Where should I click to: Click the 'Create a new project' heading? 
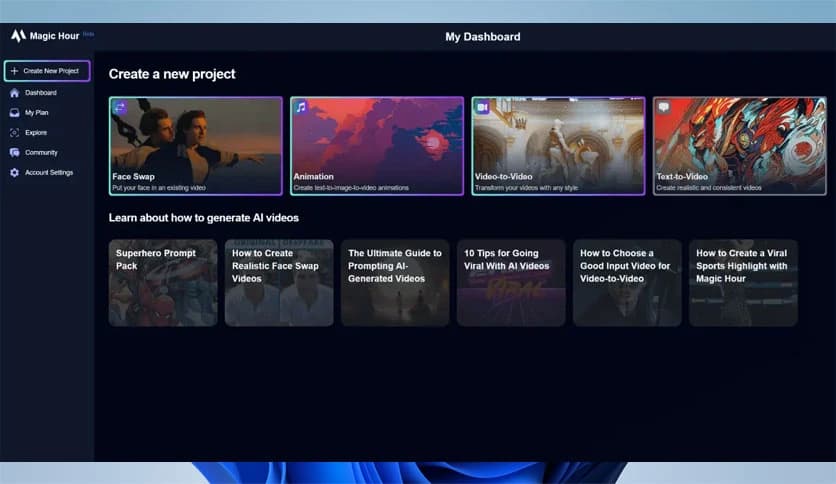pyautogui.click(x=172, y=74)
